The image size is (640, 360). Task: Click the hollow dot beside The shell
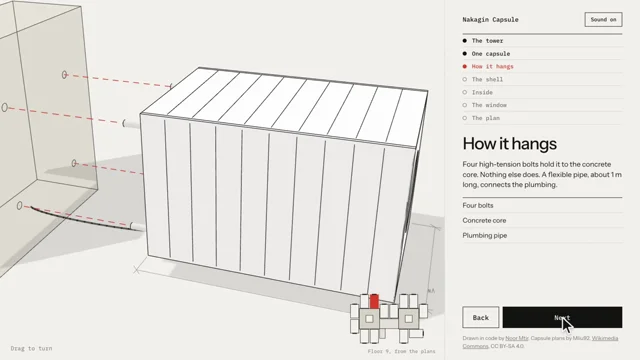pos(464,79)
